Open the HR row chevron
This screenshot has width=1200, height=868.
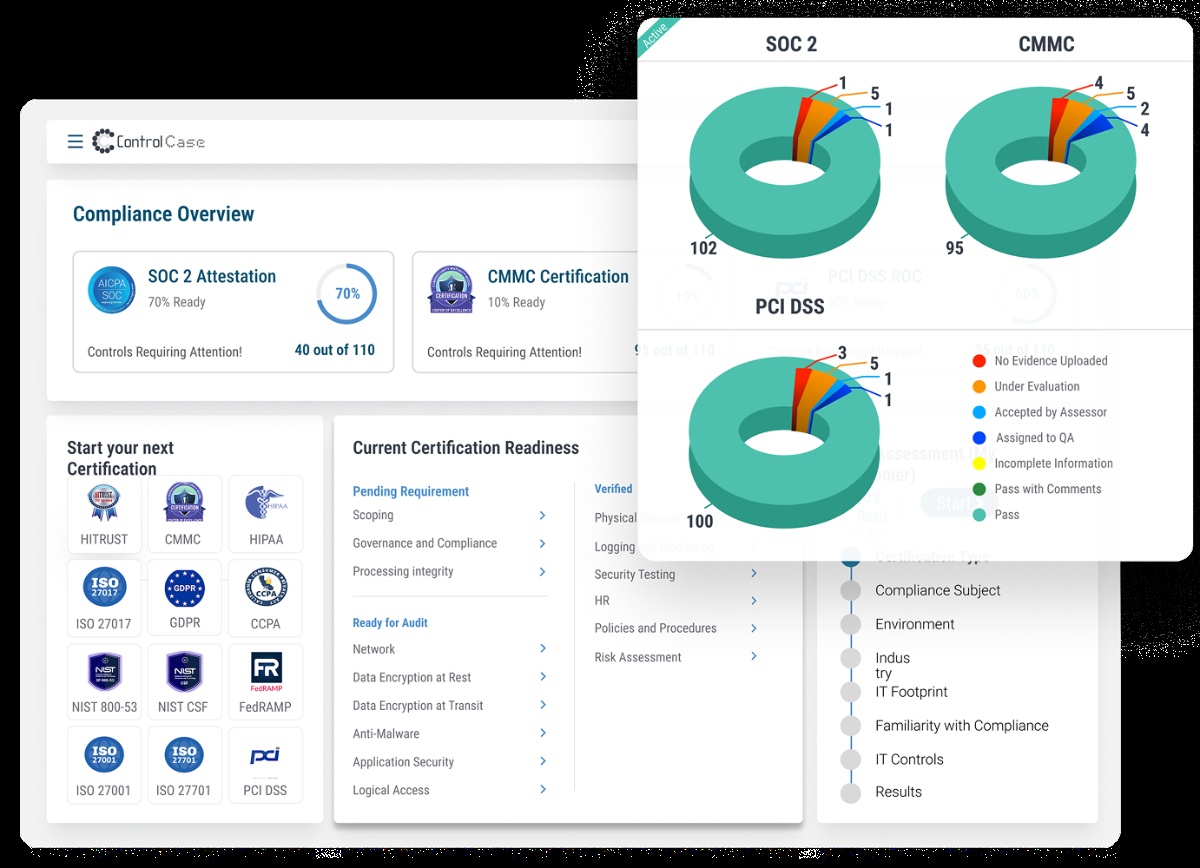pos(754,600)
